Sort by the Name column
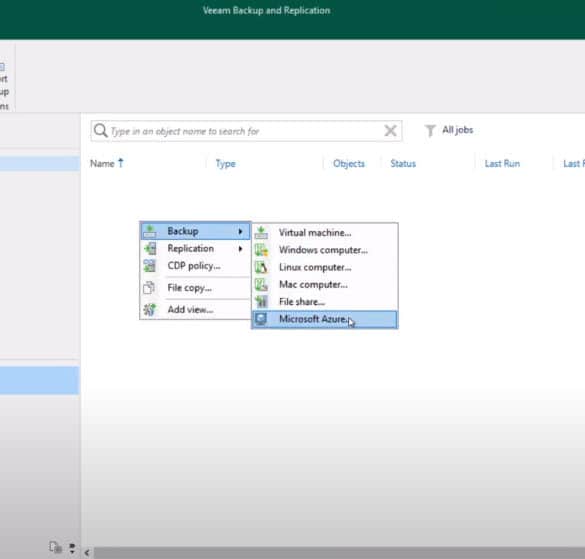585x559 pixels. 102,163
